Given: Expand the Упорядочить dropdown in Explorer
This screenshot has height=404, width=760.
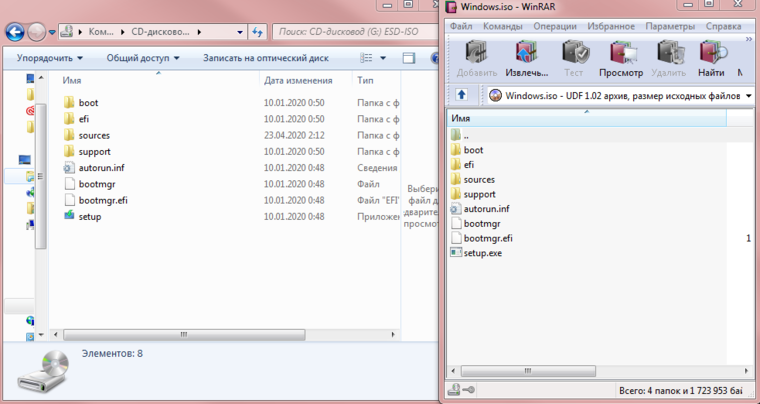Looking at the screenshot, I should [x=50, y=58].
